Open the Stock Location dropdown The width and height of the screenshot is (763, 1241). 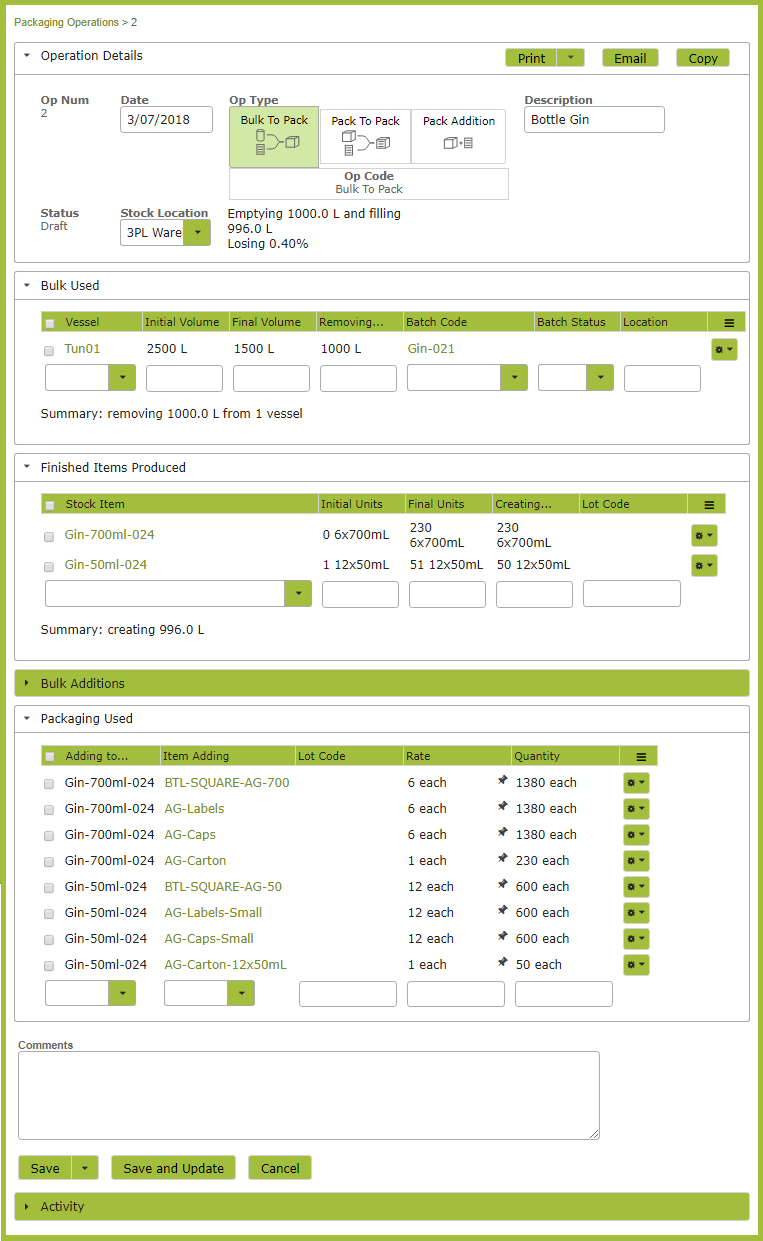(197, 233)
